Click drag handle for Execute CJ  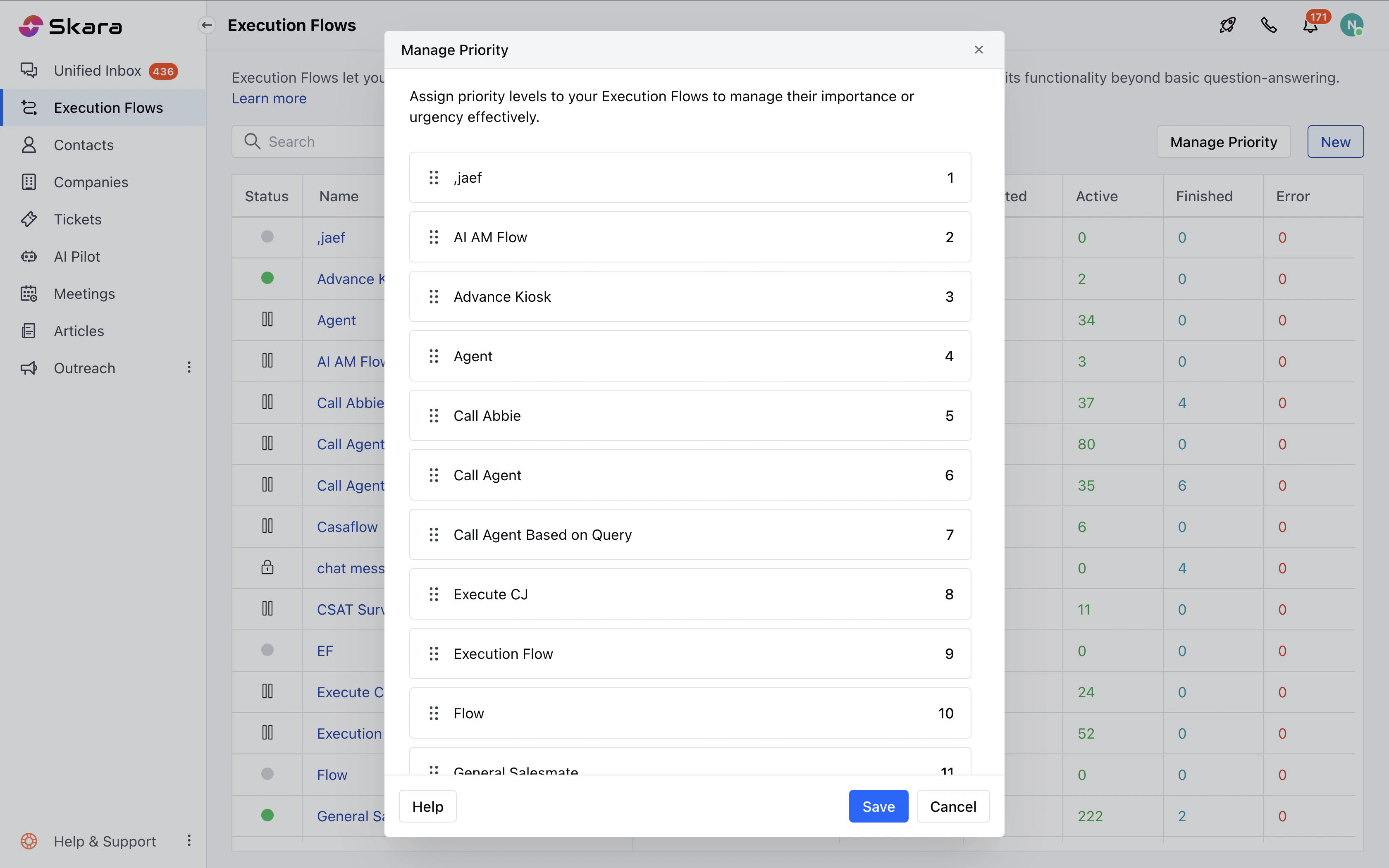tap(434, 594)
